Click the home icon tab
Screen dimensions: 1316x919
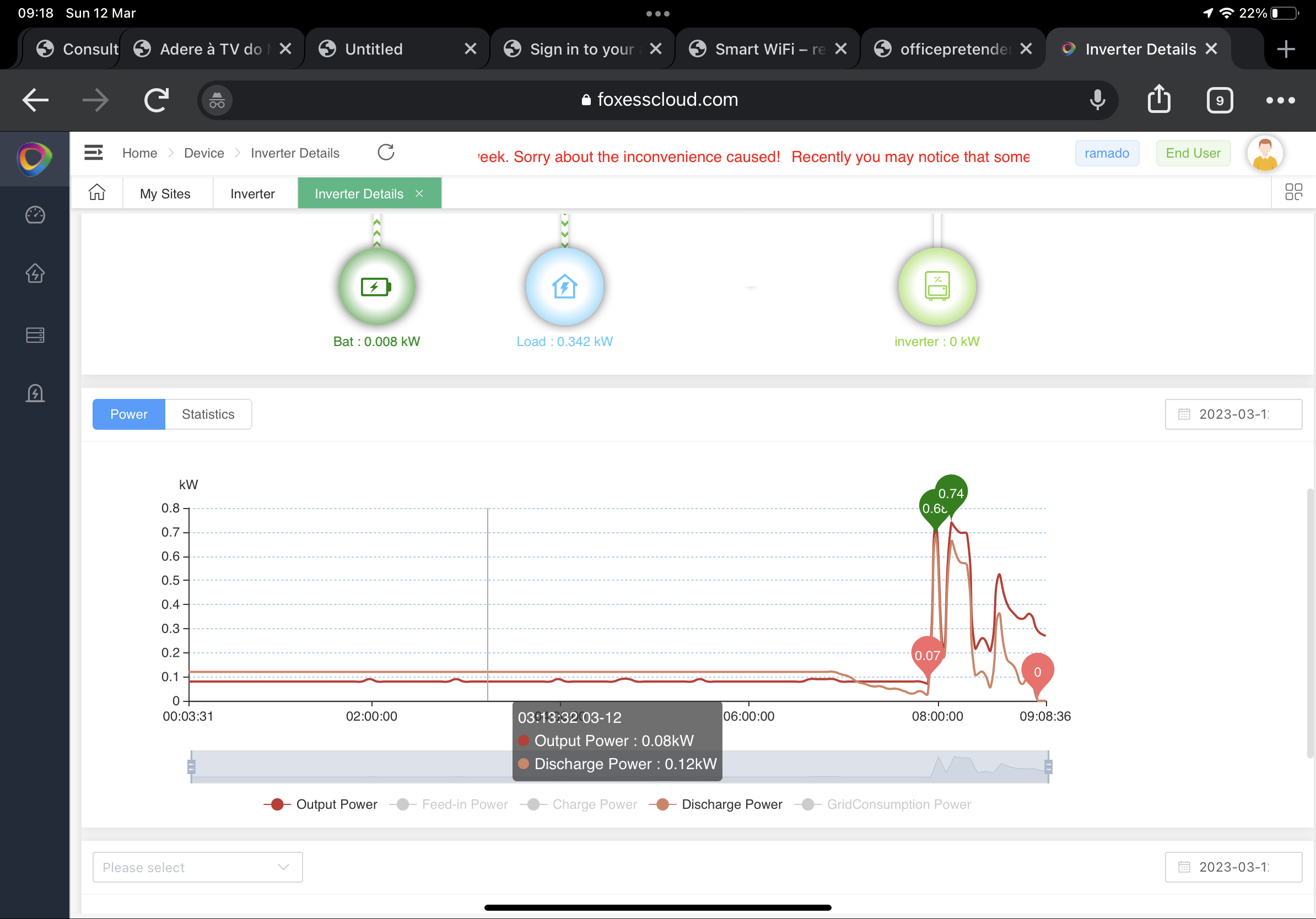click(97, 193)
